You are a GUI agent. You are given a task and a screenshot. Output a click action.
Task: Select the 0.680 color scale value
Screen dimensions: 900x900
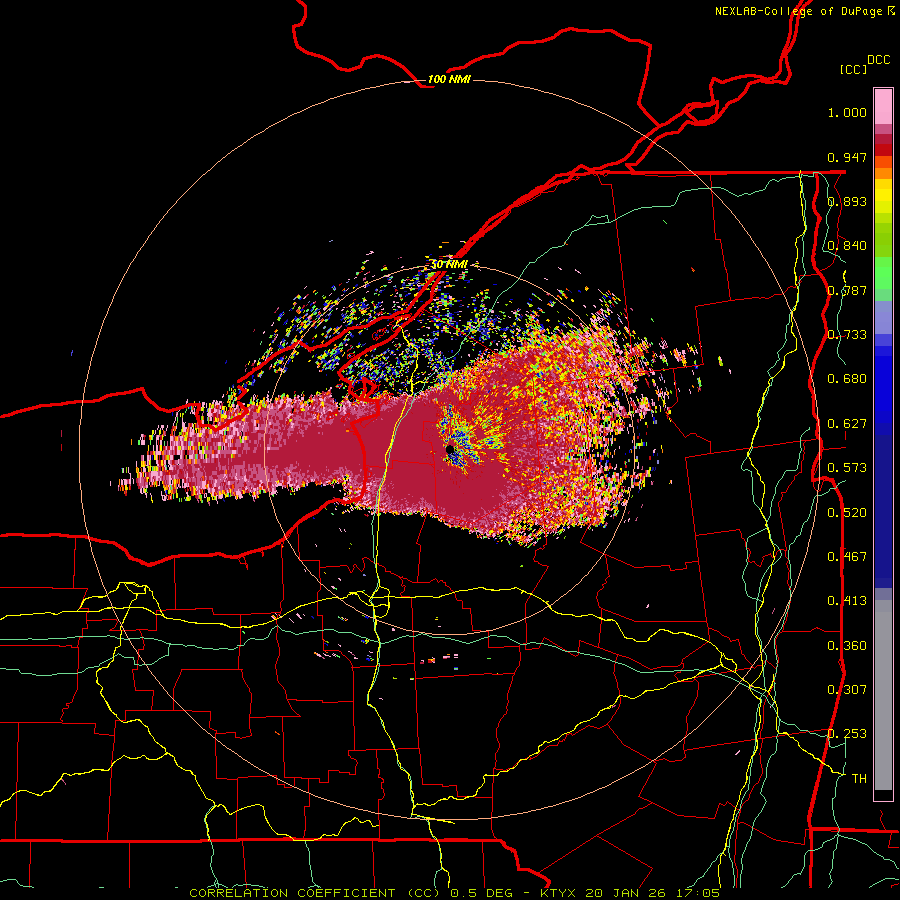pyautogui.click(x=847, y=379)
